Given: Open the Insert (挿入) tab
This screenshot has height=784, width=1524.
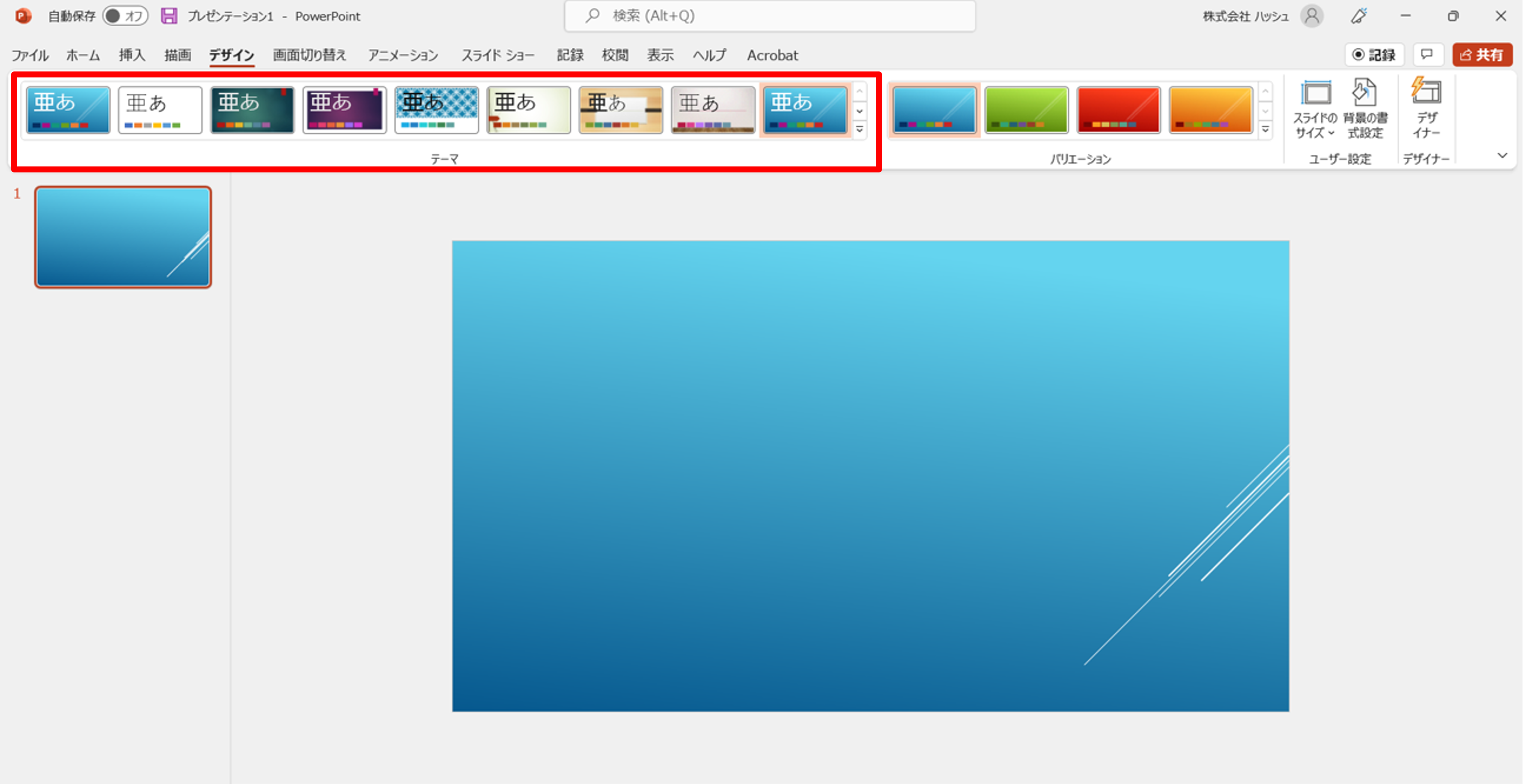Looking at the screenshot, I should tap(131, 55).
